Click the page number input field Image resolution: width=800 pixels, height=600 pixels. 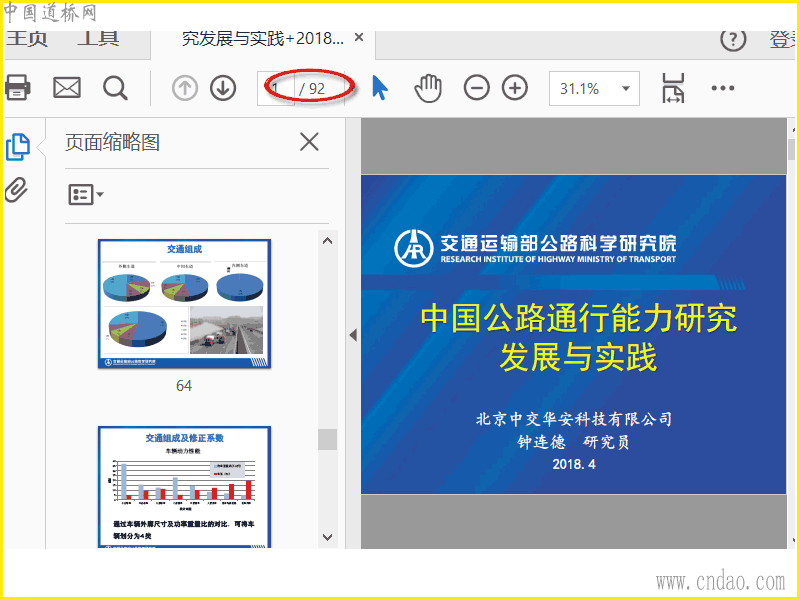(x=276, y=89)
